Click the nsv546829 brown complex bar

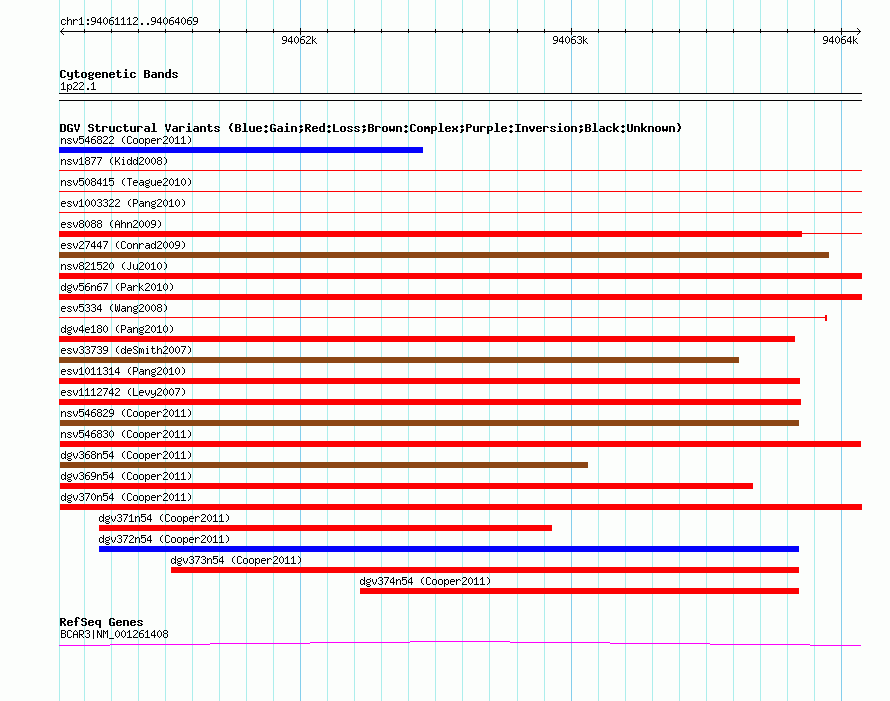coord(429,423)
